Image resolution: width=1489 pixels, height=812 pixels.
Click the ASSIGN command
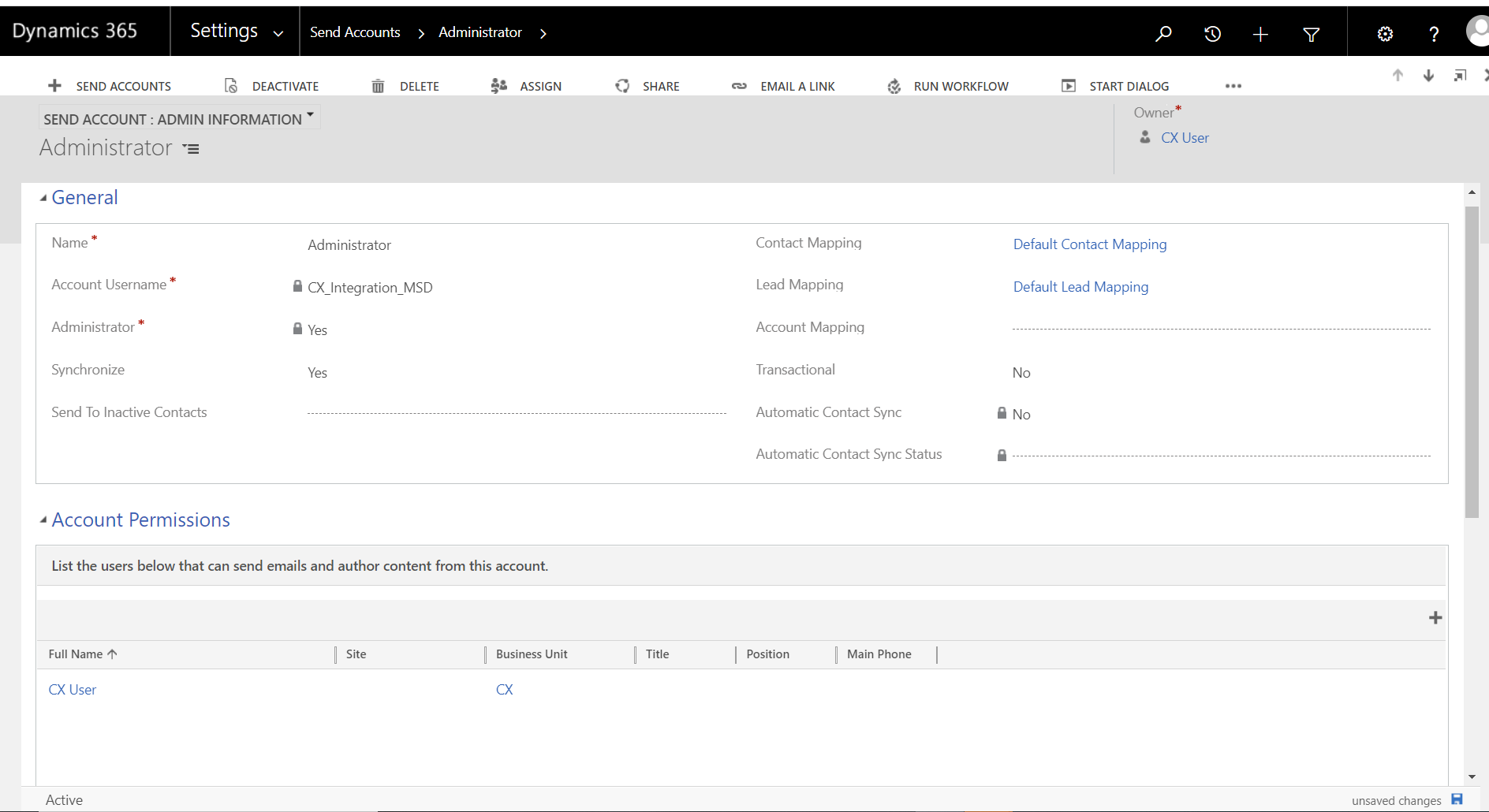pos(540,86)
